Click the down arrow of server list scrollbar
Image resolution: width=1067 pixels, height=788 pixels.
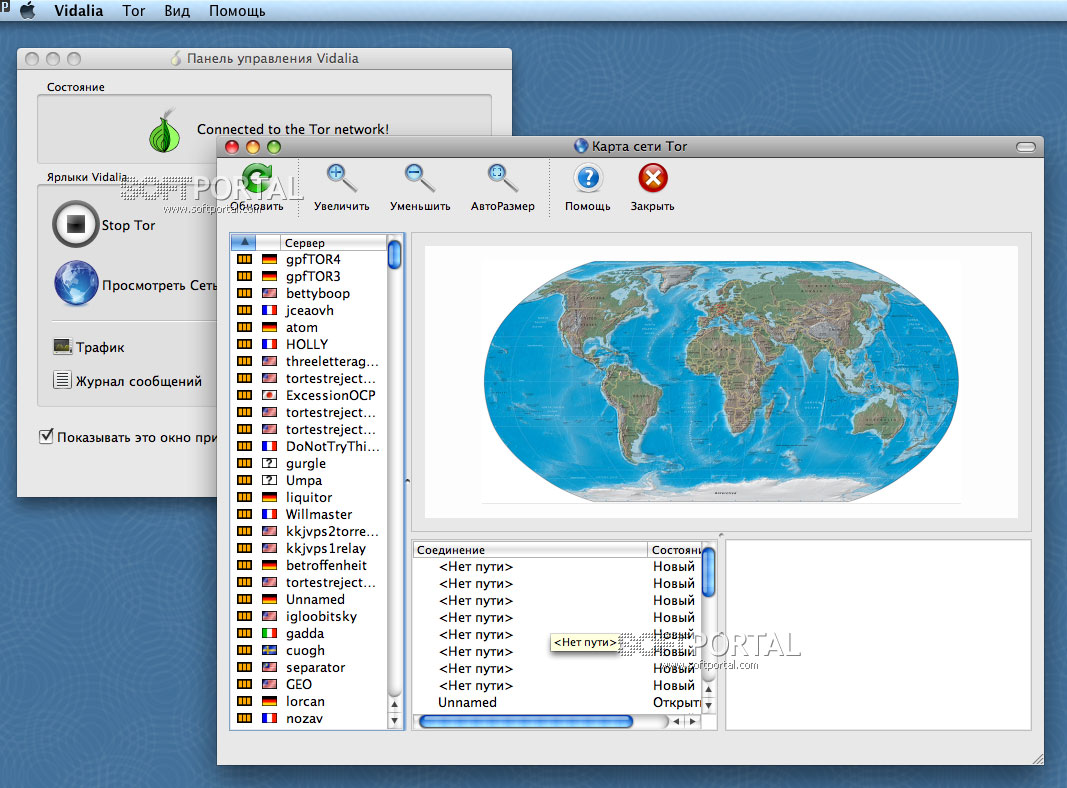(394, 720)
